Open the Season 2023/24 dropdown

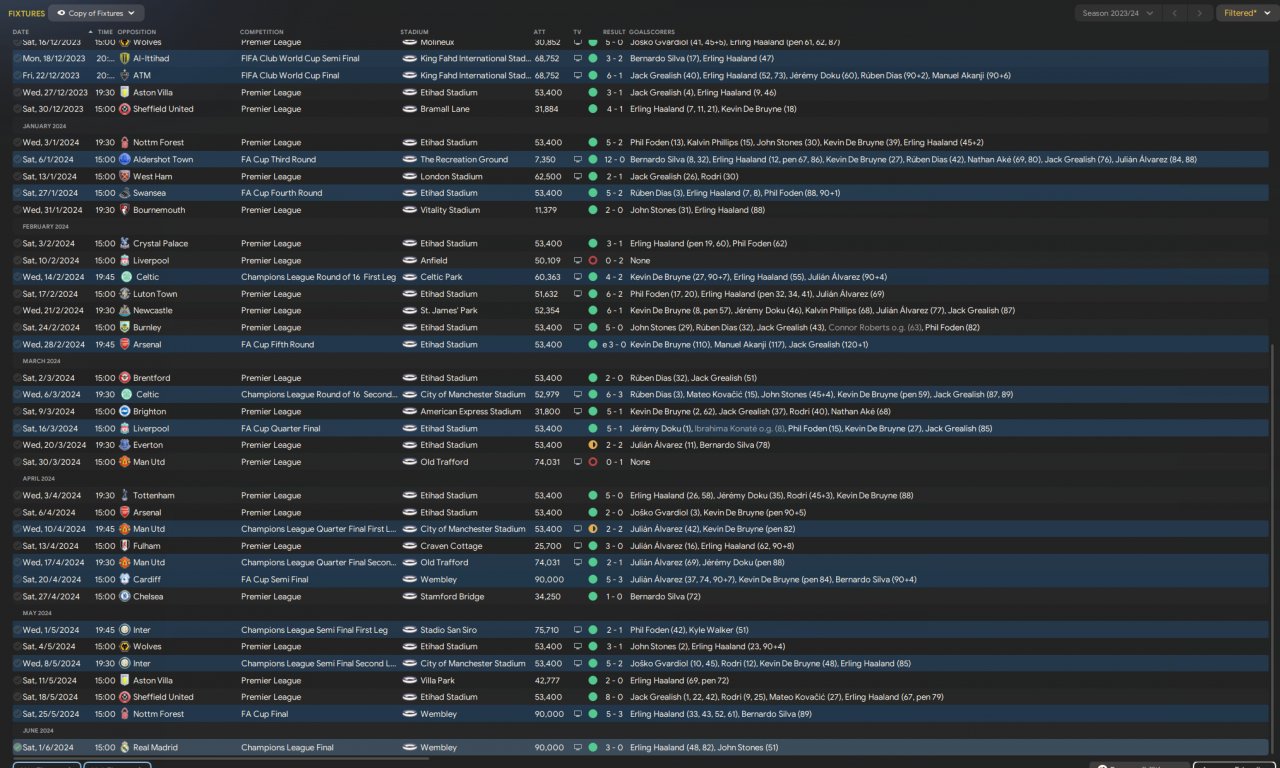pyautogui.click(x=1117, y=13)
